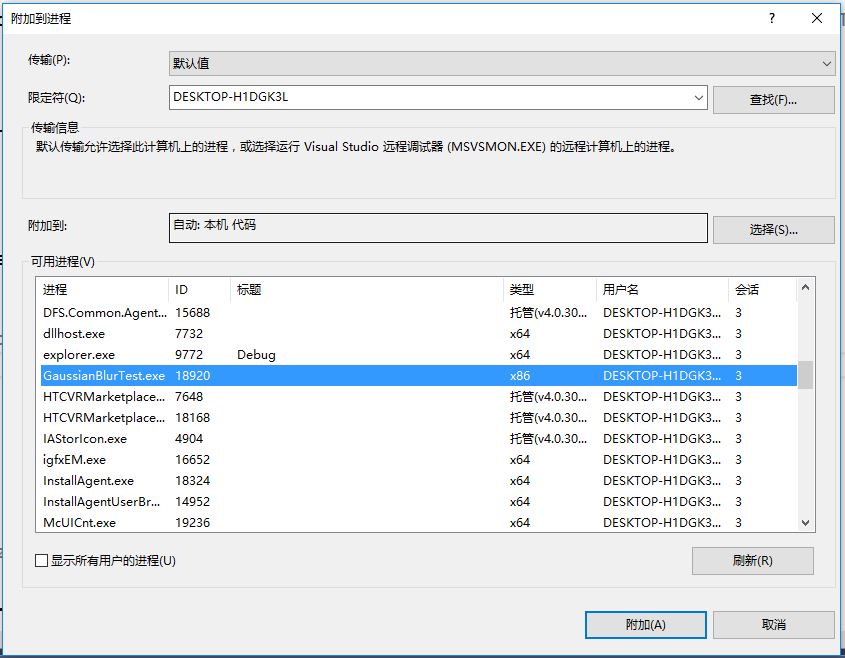Enable 显示所有用户的进程 checkbox
This screenshot has height=658, width=845.
click(41, 560)
